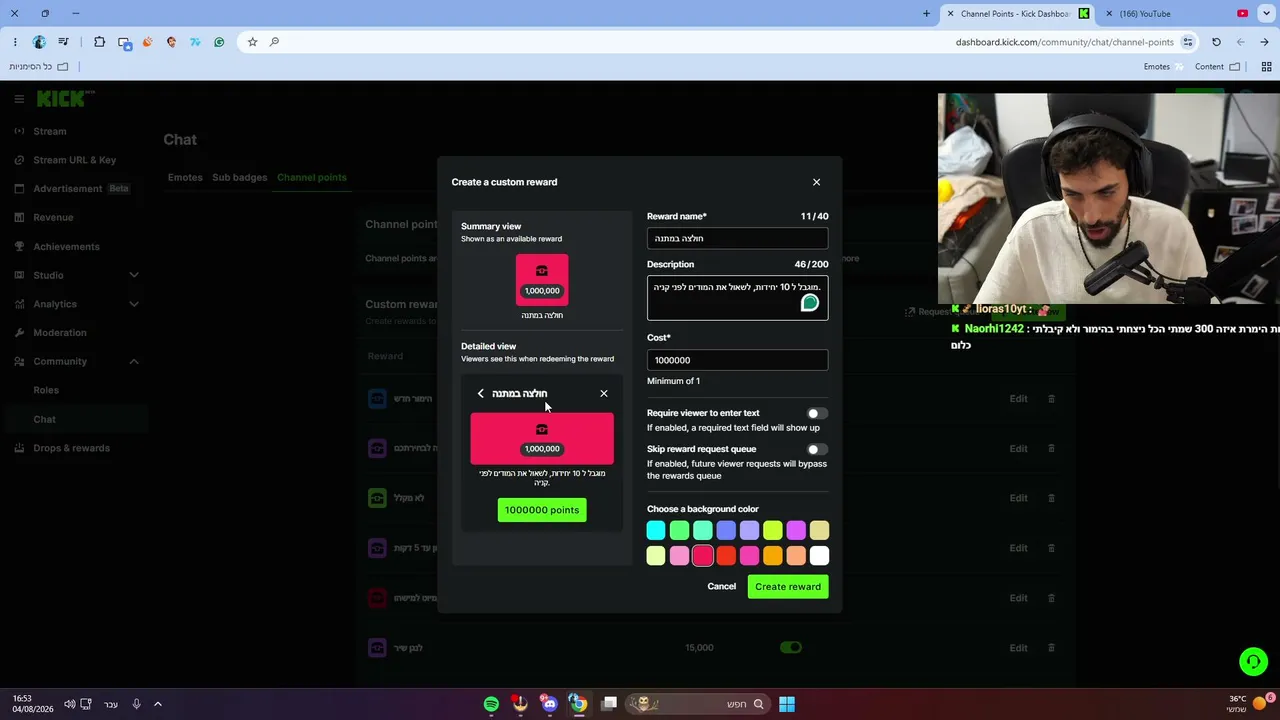Cancel the custom reward creation

click(x=721, y=587)
